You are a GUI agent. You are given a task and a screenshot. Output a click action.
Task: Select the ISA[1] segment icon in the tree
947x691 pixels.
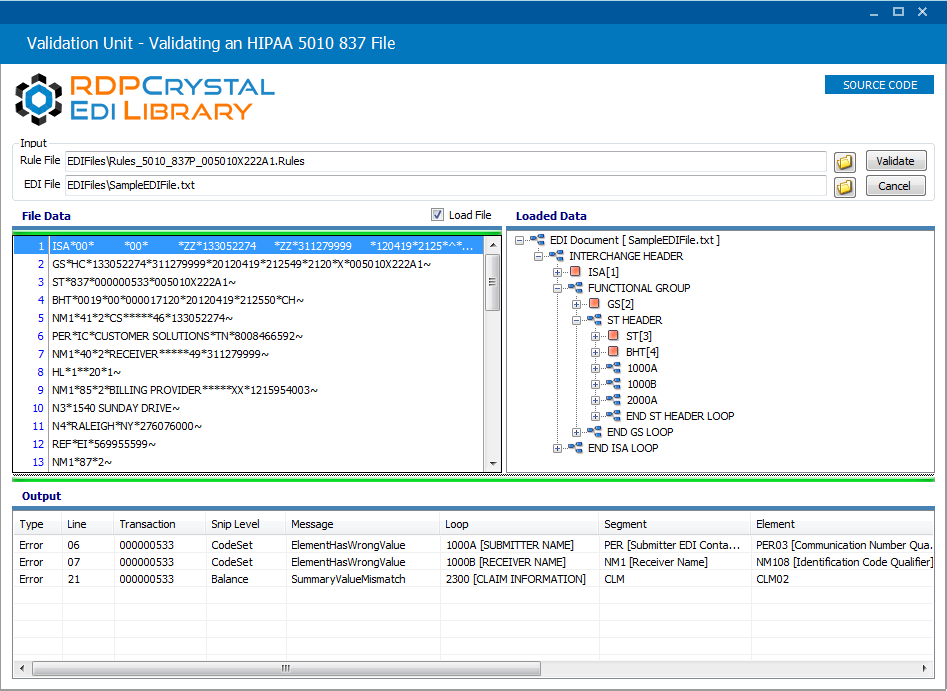pyautogui.click(x=575, y=272)
